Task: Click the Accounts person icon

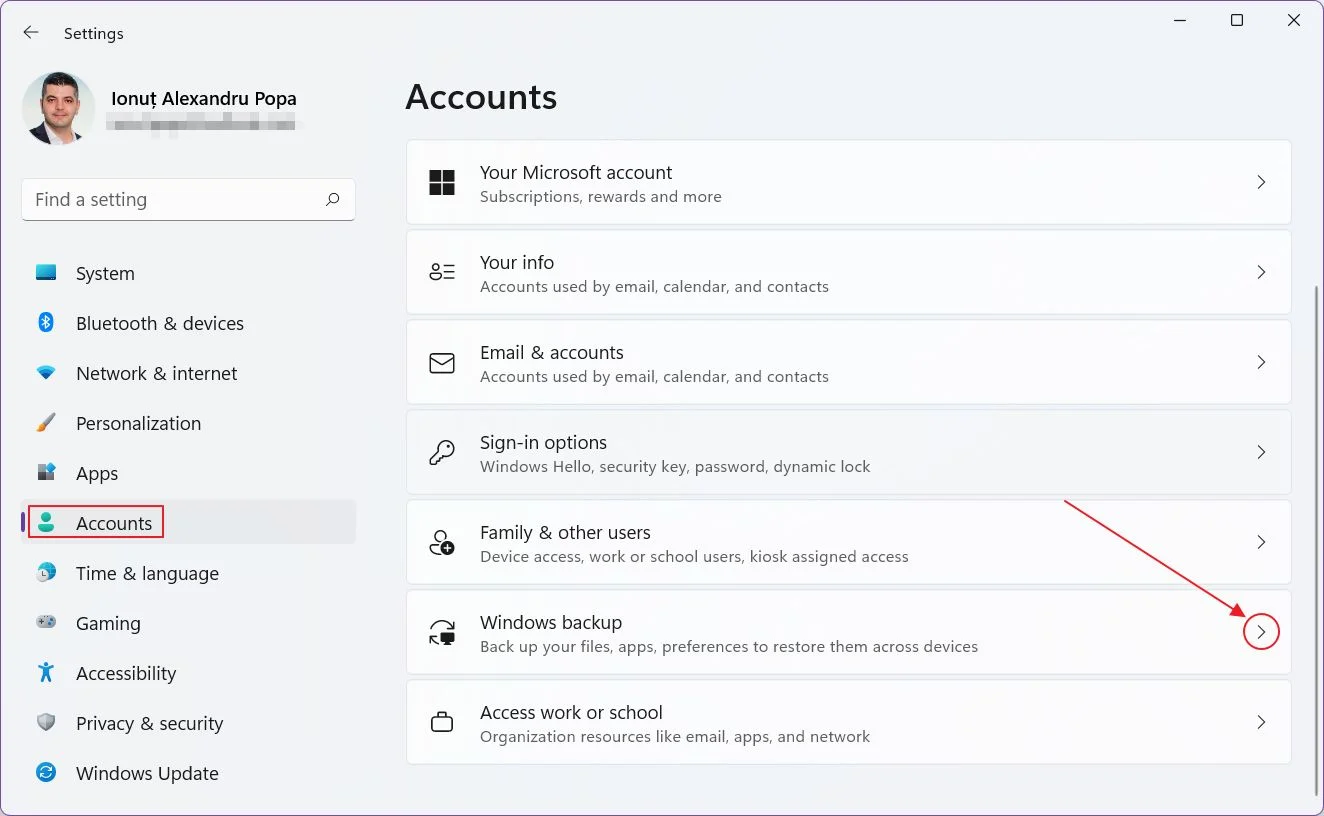Action: tap(46, 523)
